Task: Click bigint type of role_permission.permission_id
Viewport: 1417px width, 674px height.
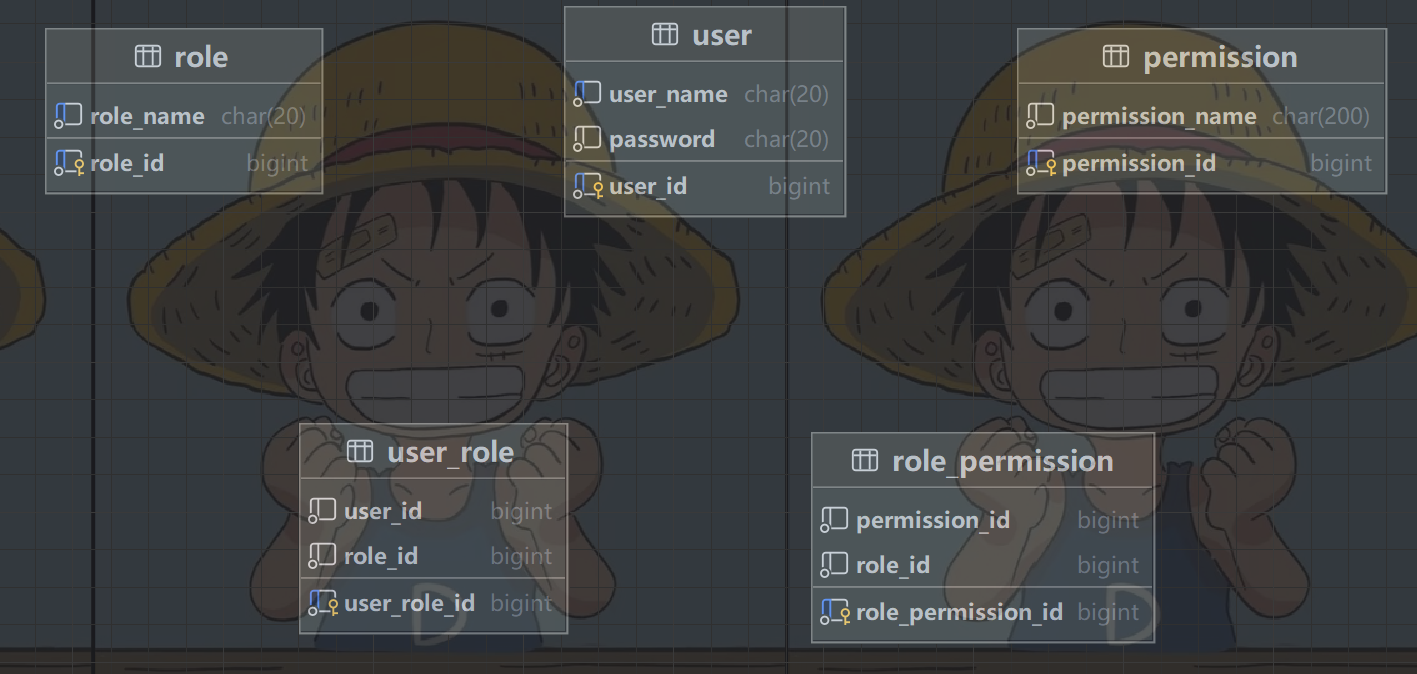Action: pos(1108,520)
